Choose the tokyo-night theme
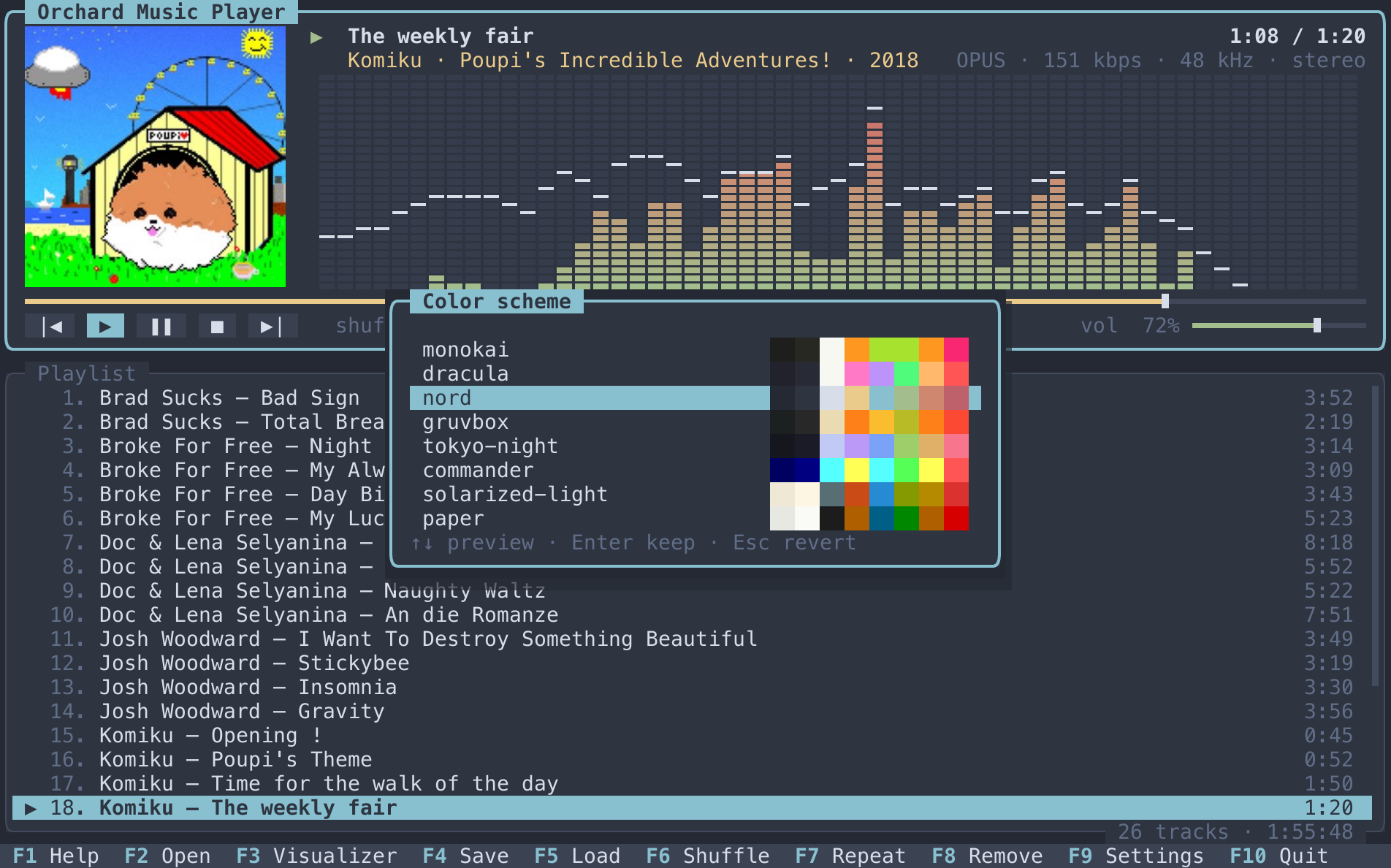 pos(695,446)
